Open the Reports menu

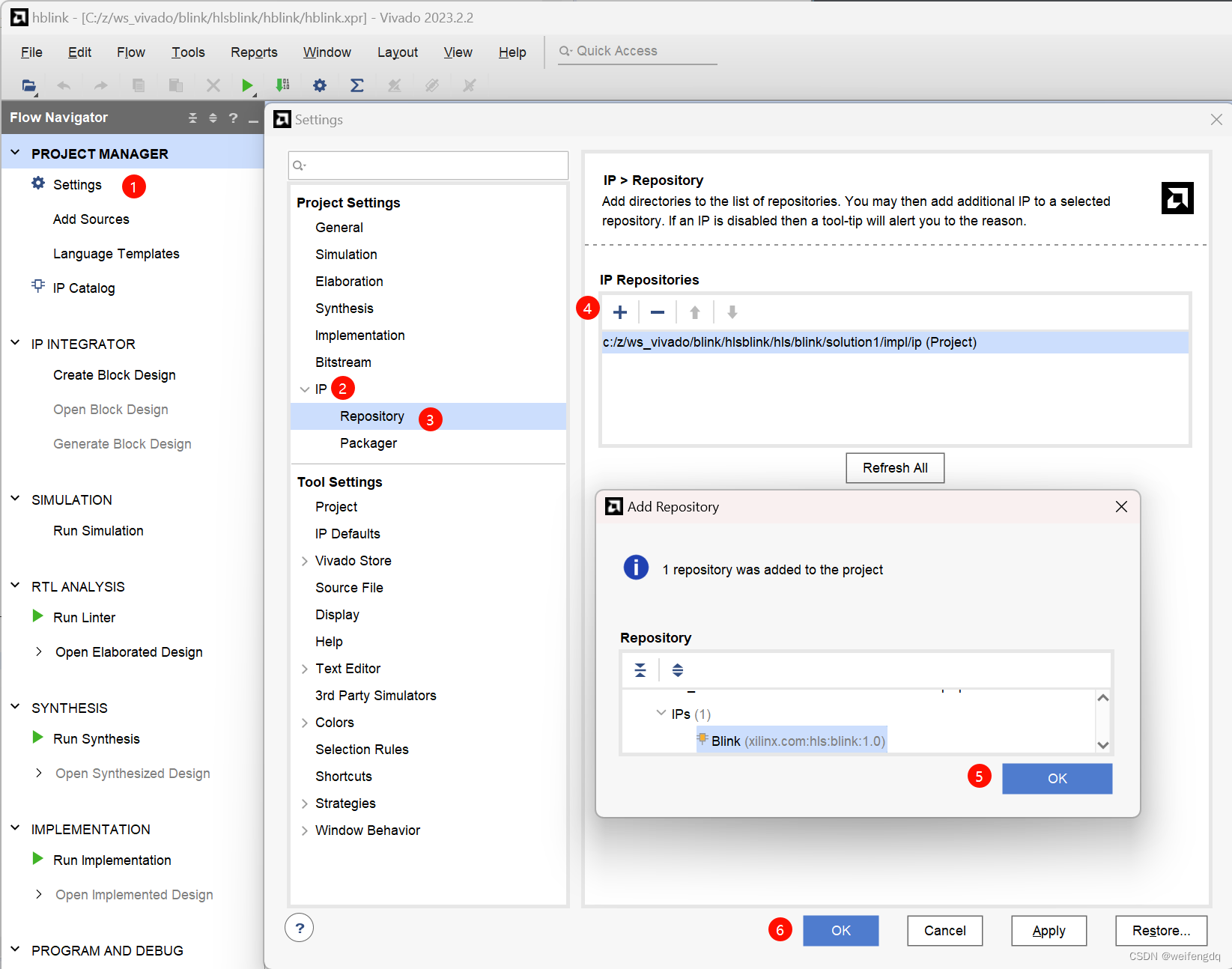pyautogui.click(x=254, y=52)
